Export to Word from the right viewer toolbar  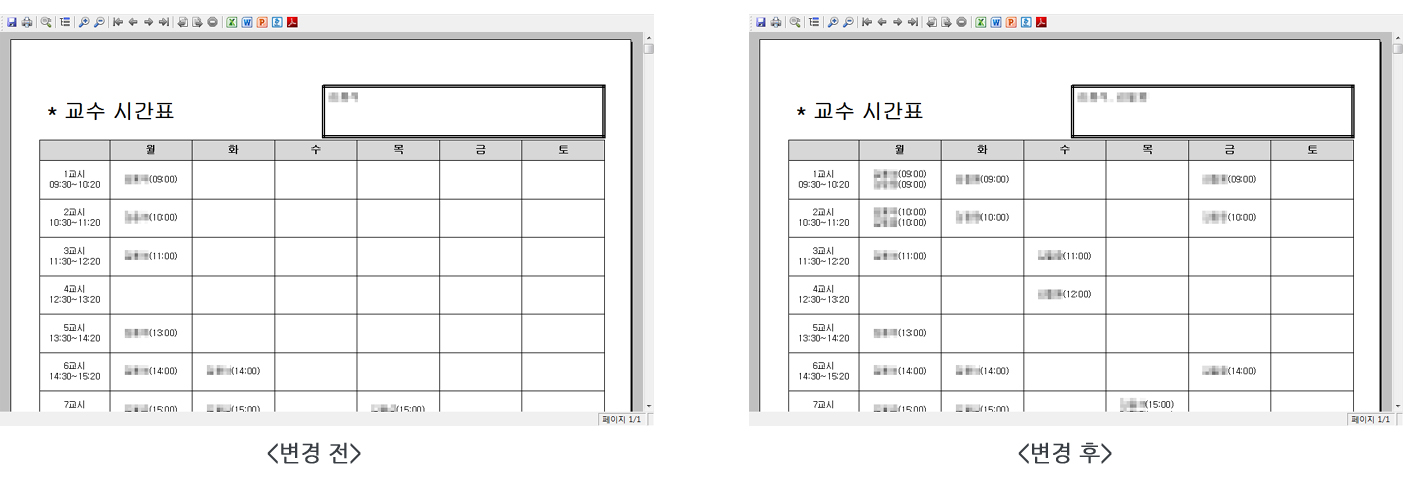click(x=996, y=22)
